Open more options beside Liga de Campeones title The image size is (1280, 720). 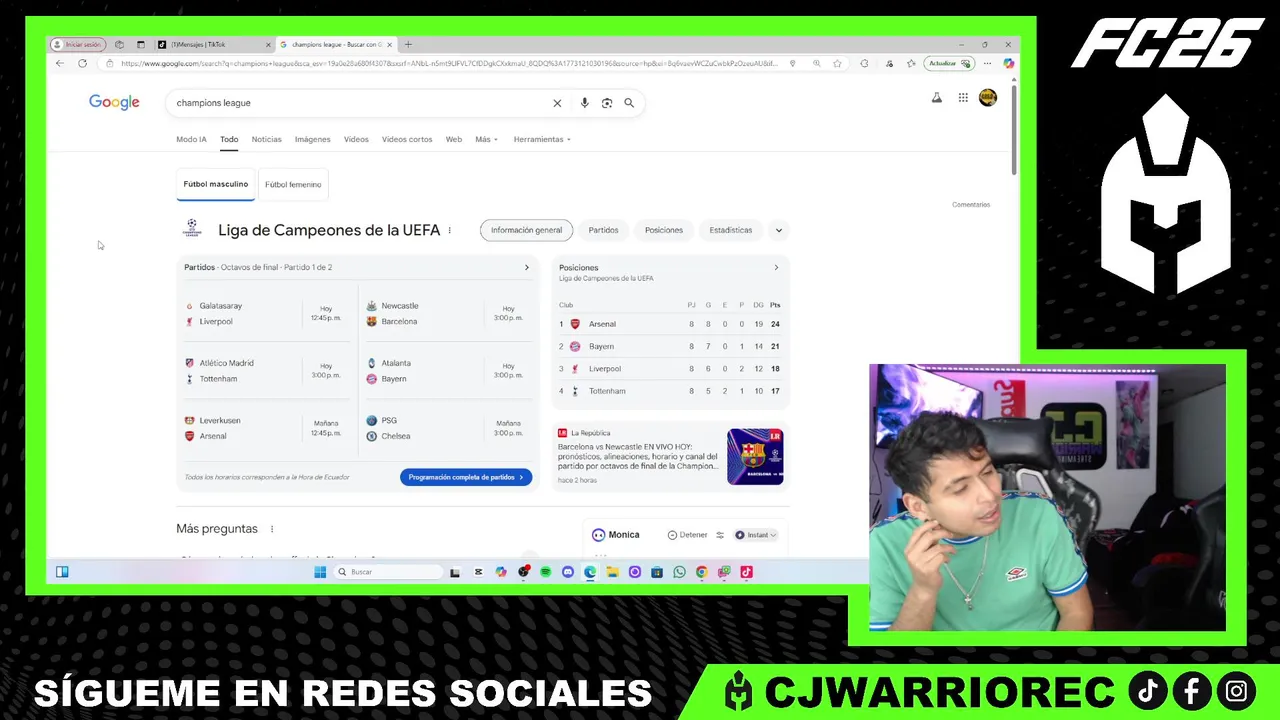450,230
